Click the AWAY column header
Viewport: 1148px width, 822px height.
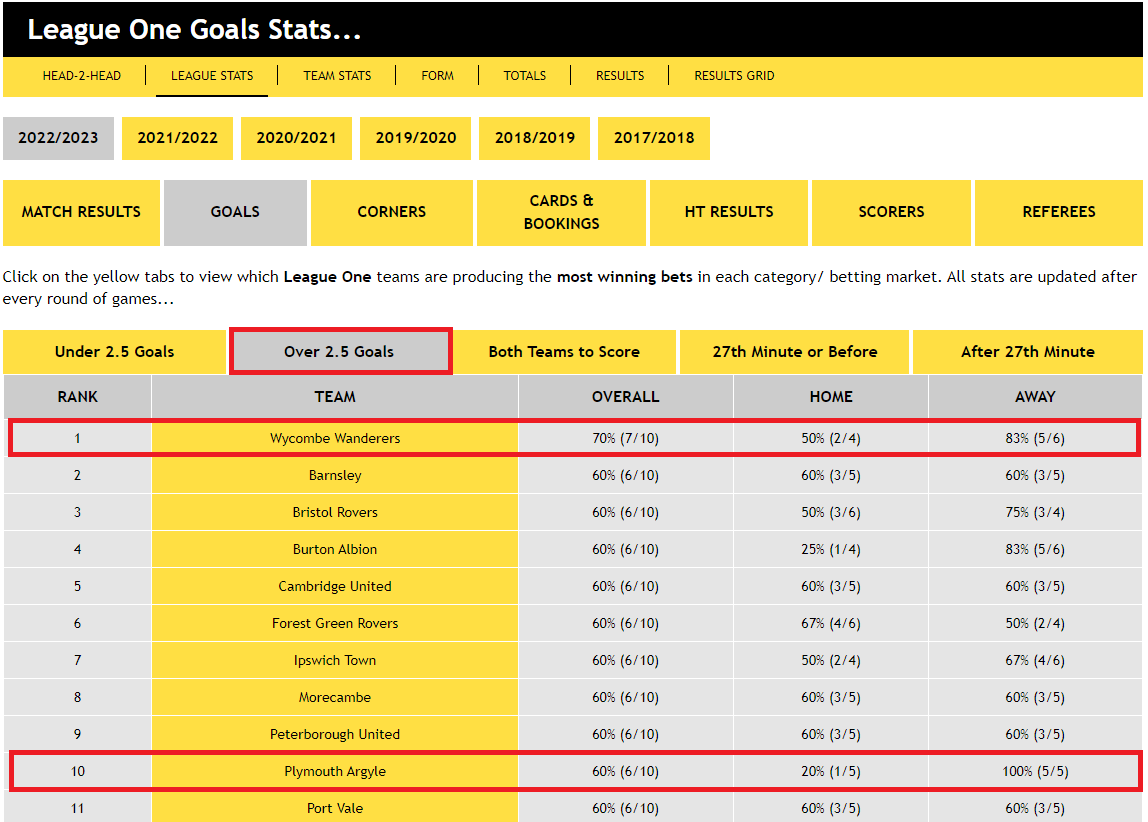click(x=1035, y=397)
